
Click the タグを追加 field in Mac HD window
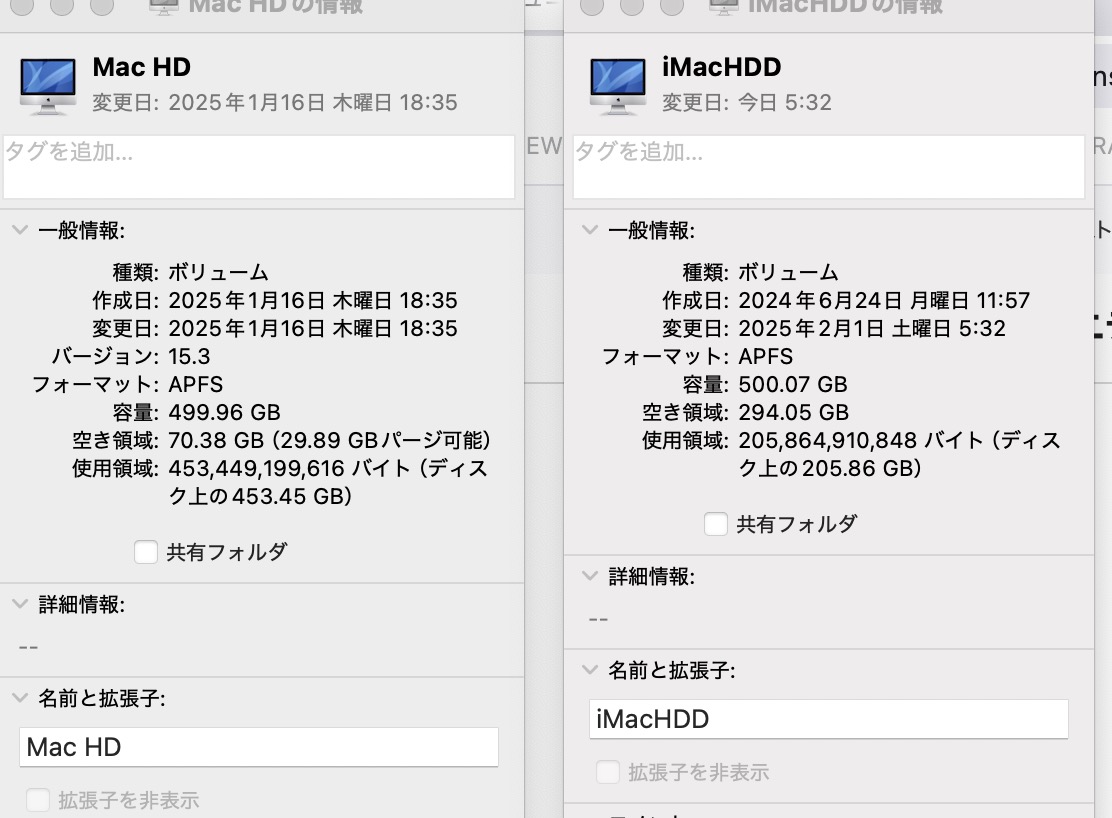259,167
